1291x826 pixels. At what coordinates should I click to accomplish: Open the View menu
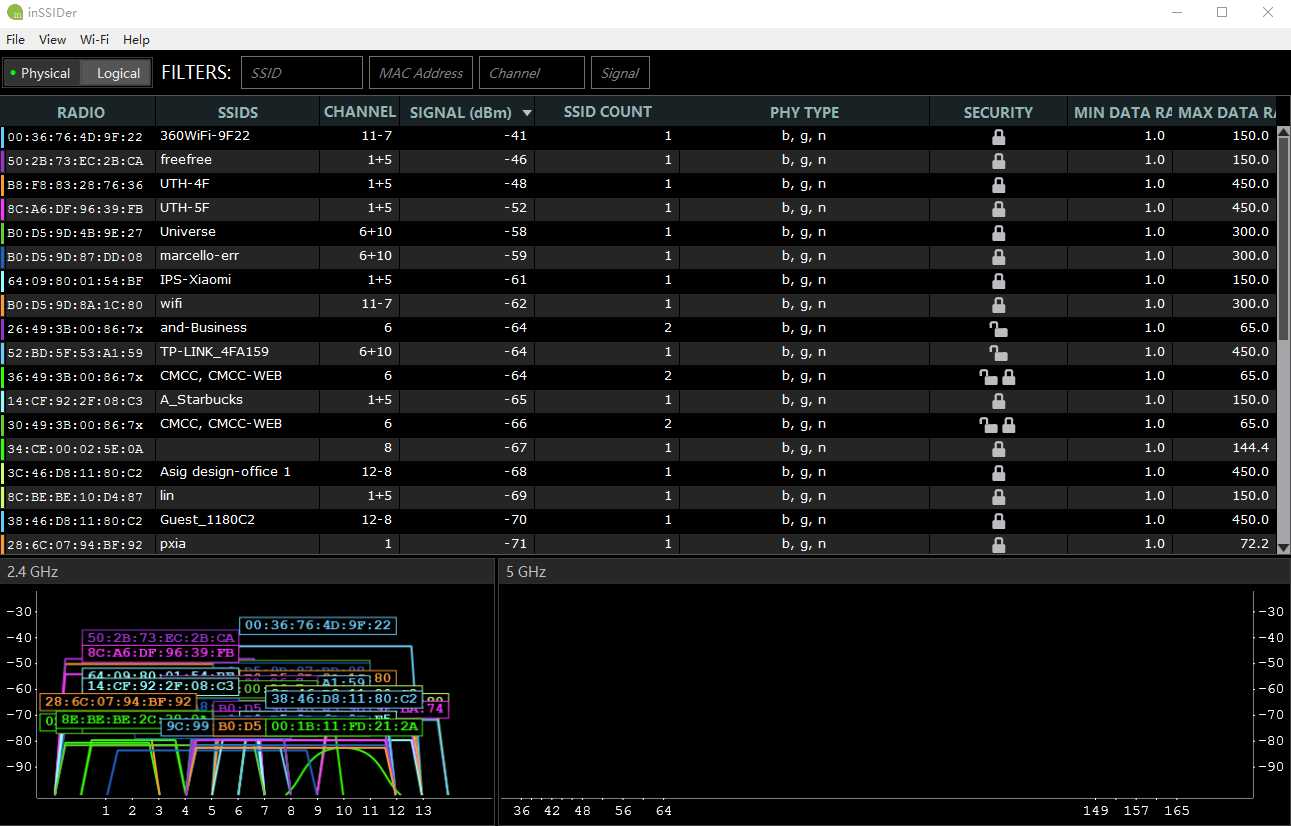(x=52, y=40)
